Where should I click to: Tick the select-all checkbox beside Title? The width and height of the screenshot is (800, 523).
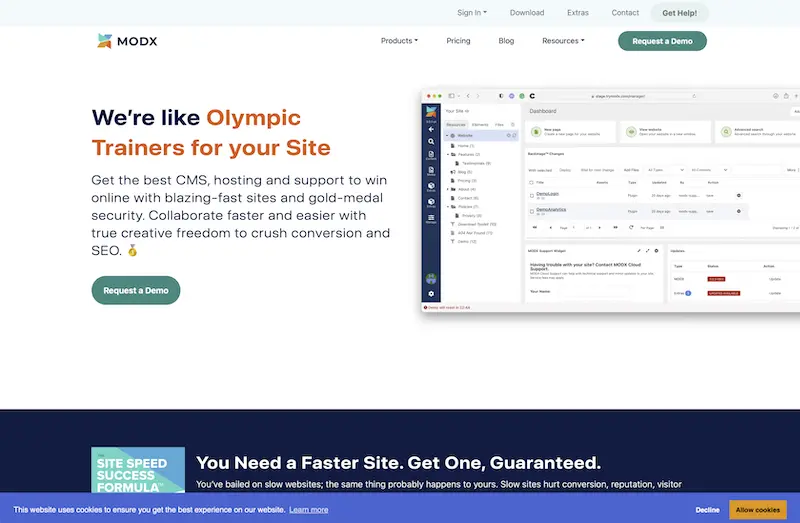click(x=532, y=182)
